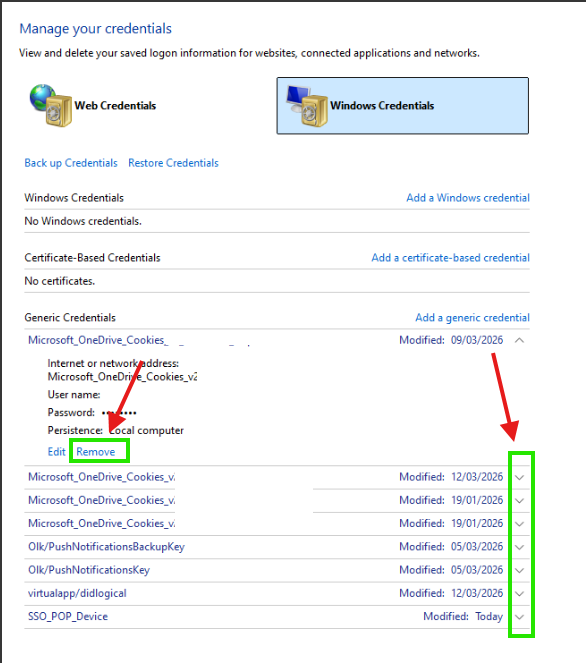Image resolution: width=586 pixels, height=663 pixels.
Task: Click the Olk/PushNotificationsKey entry name
Action: pyautogui.click(x=89, y=570)
